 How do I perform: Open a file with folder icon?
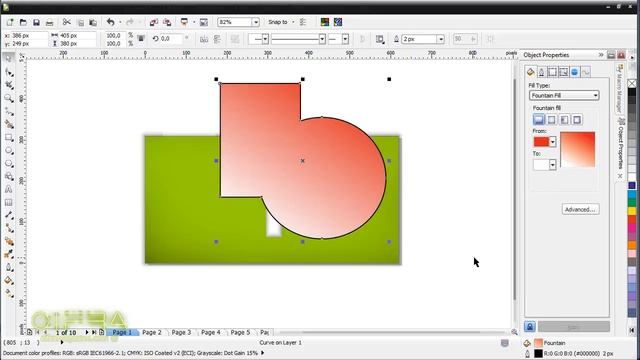tap(23, 22)
